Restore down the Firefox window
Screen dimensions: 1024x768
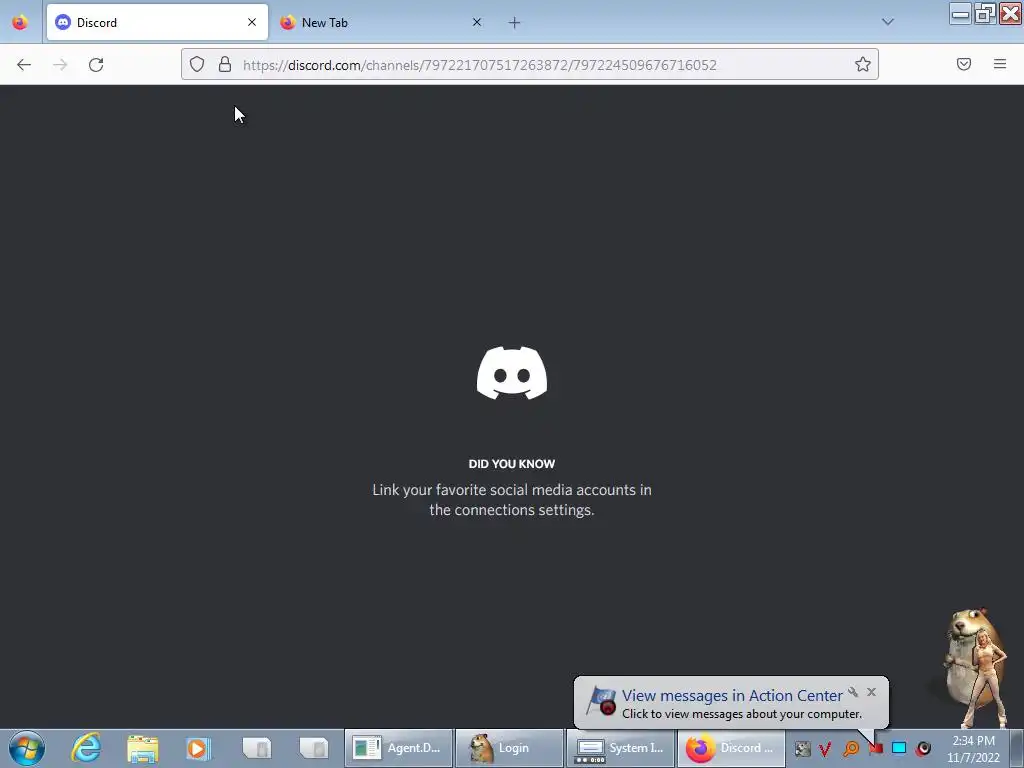985,13
